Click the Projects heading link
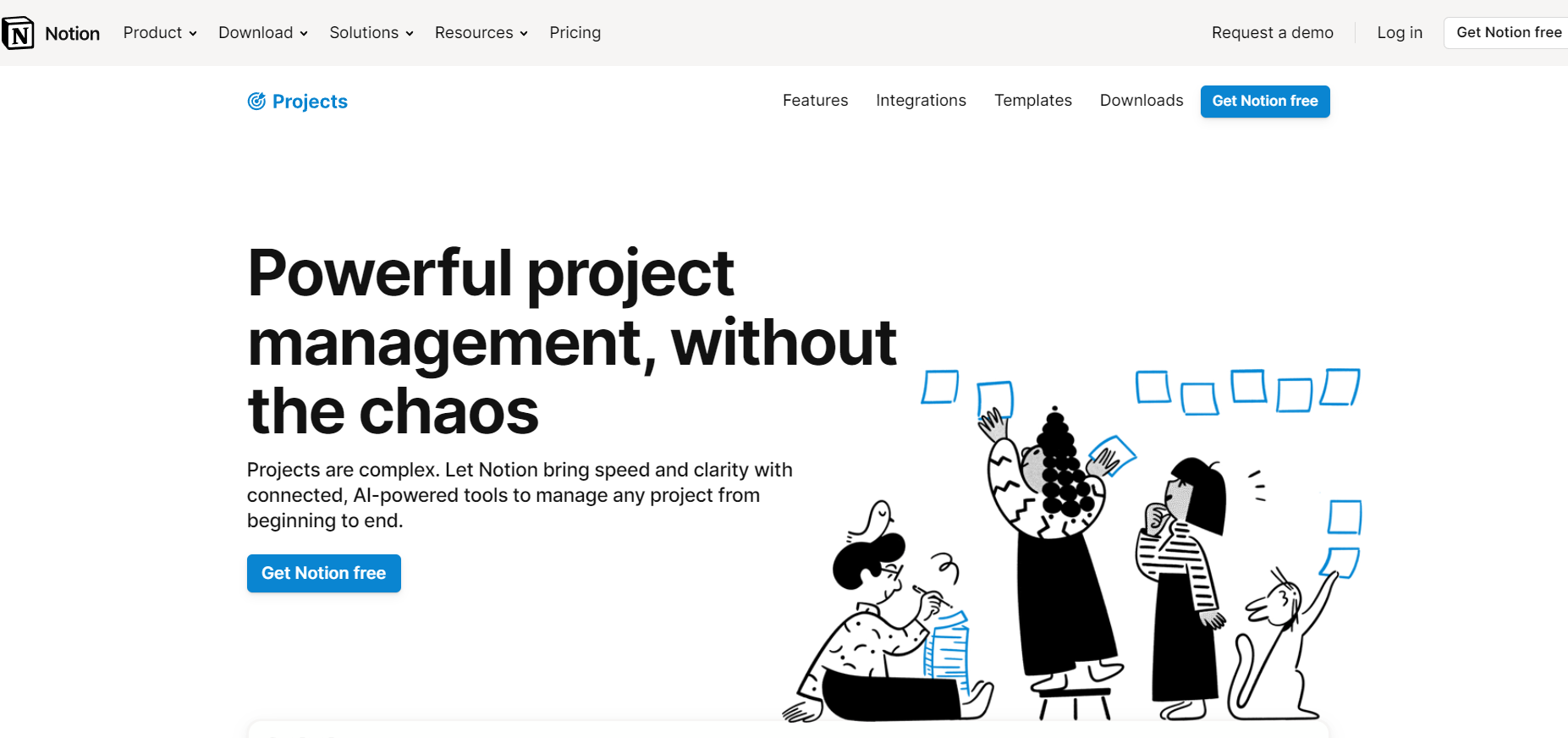Screen dimensions: 1568x738 pos(310,102)
